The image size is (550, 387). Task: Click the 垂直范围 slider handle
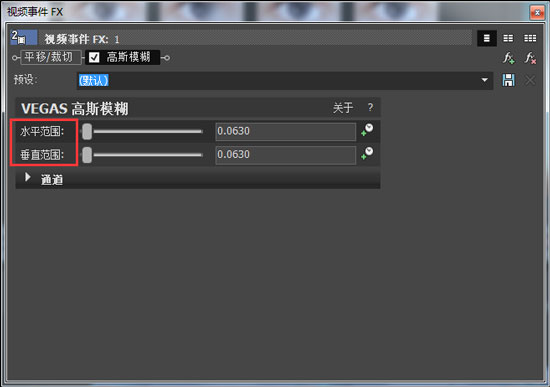(87, 155)
